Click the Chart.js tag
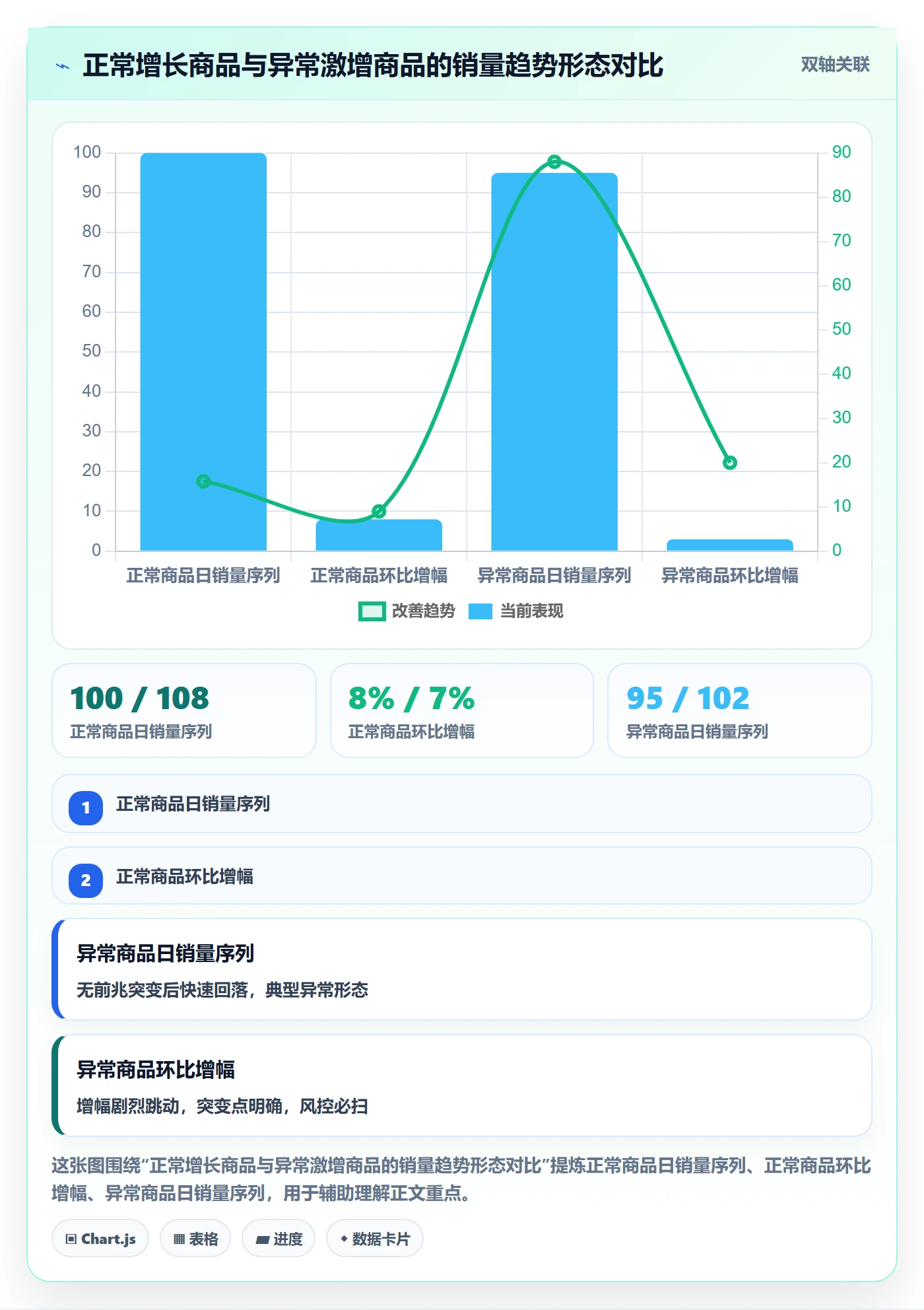This screenshot has width=924, height=1310. pyautogui.click(x=100, y=1239)
